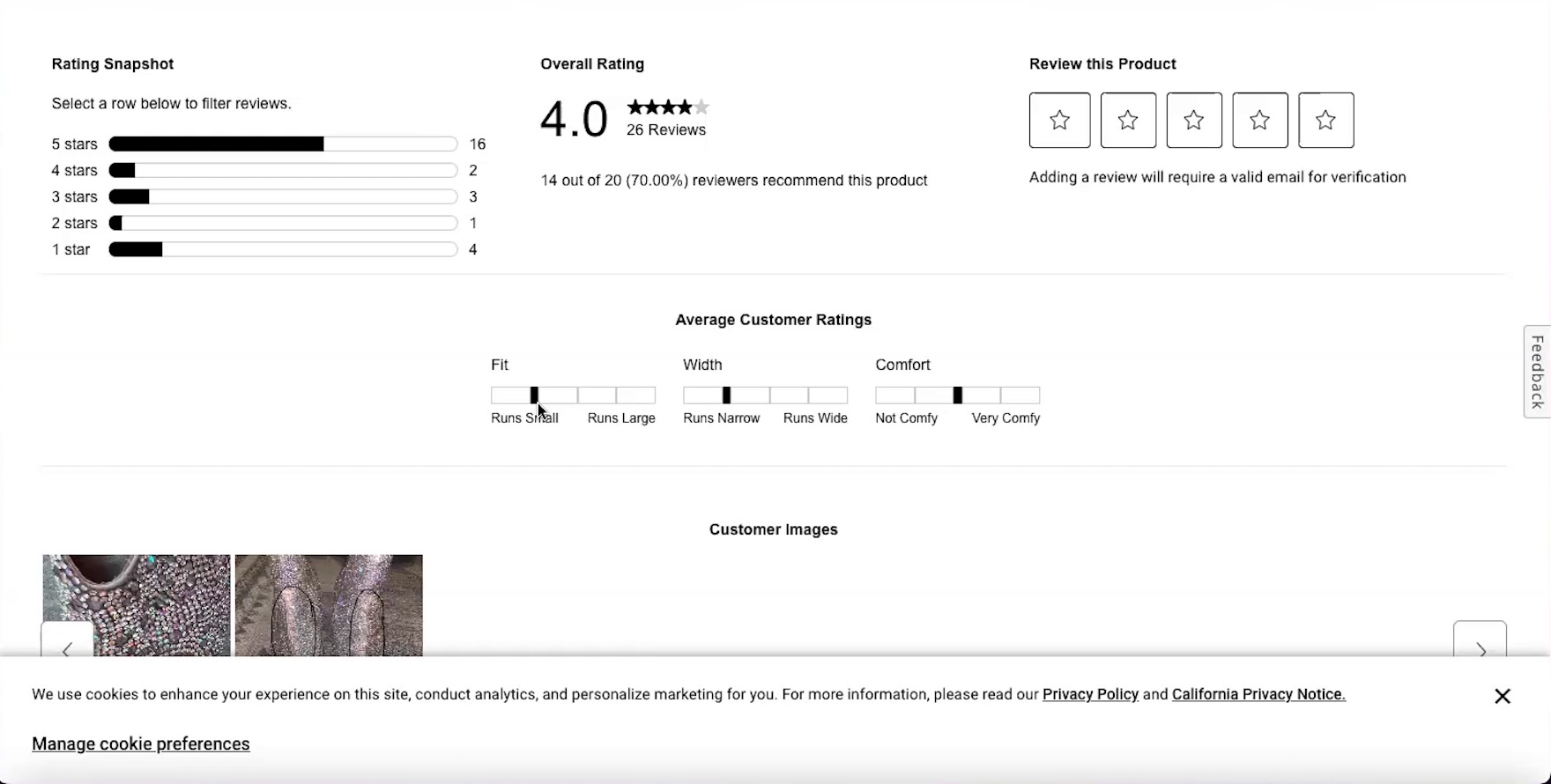Close the cookie notice banner

tap(1503, 696)
